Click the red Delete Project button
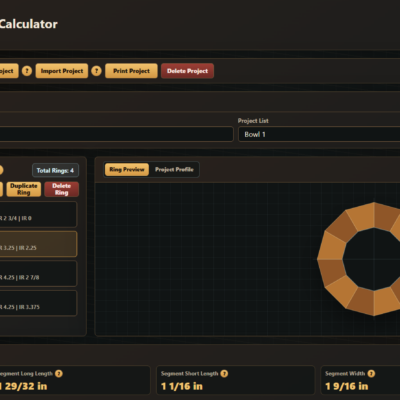This screenshot has height=400, width=400. pos(187,71)
